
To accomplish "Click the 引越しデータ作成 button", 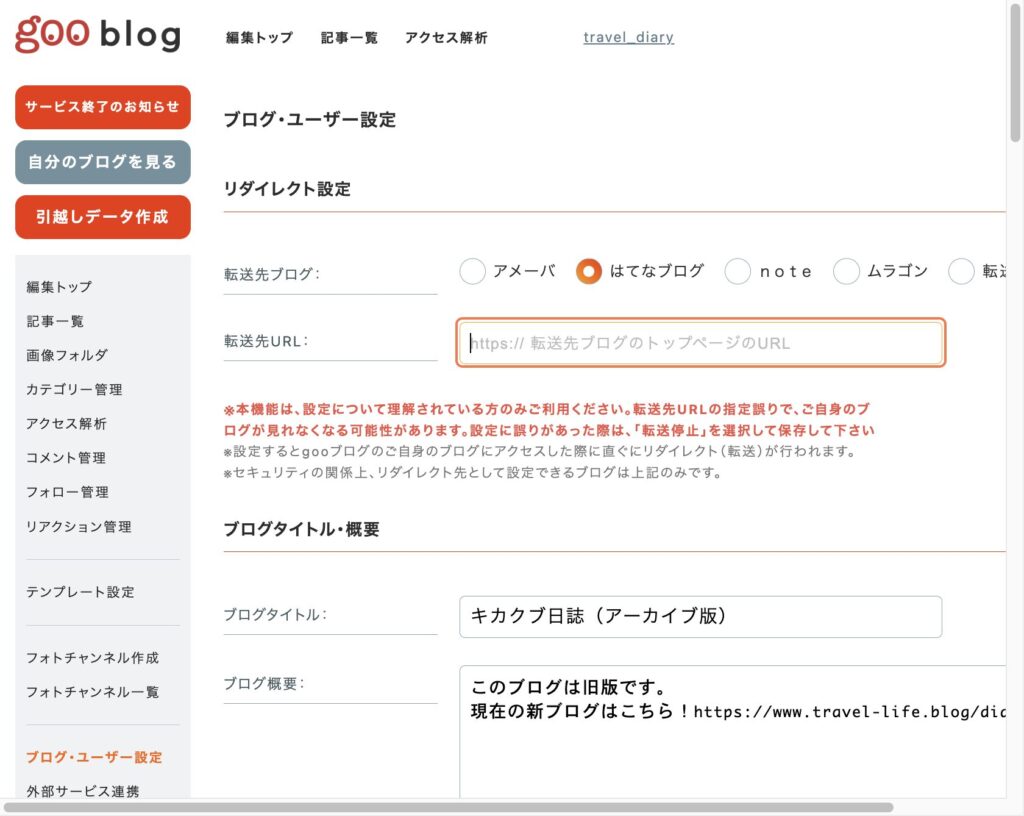I will (103, 217).
